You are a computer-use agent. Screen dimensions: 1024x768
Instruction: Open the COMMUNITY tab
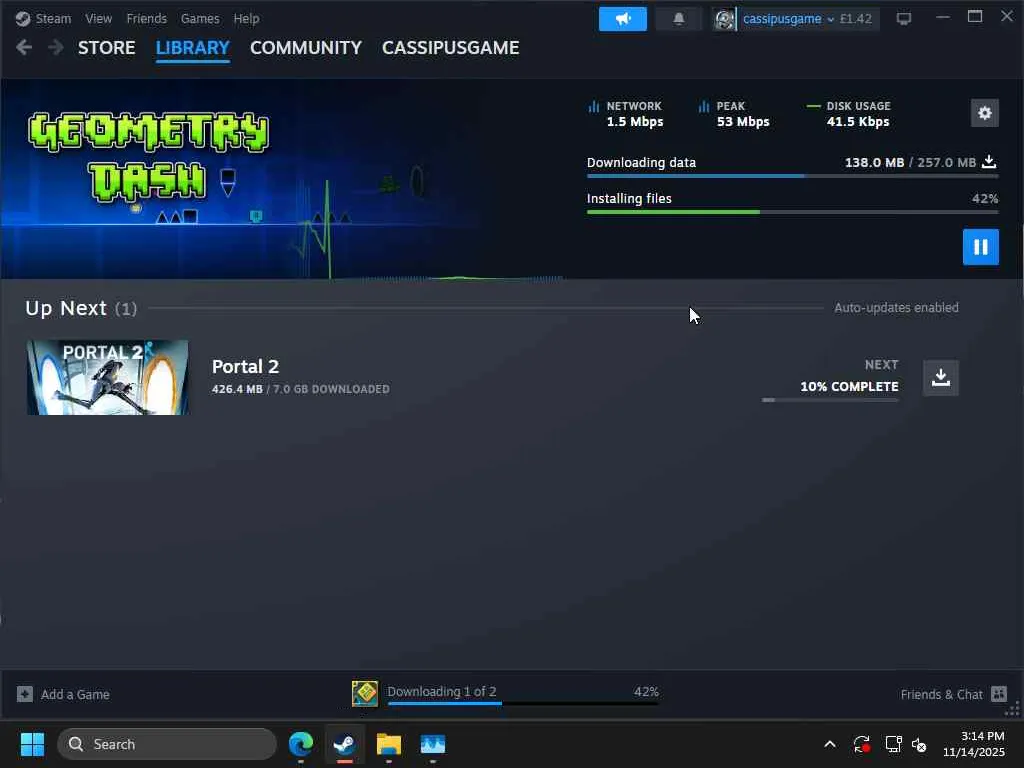306,48
